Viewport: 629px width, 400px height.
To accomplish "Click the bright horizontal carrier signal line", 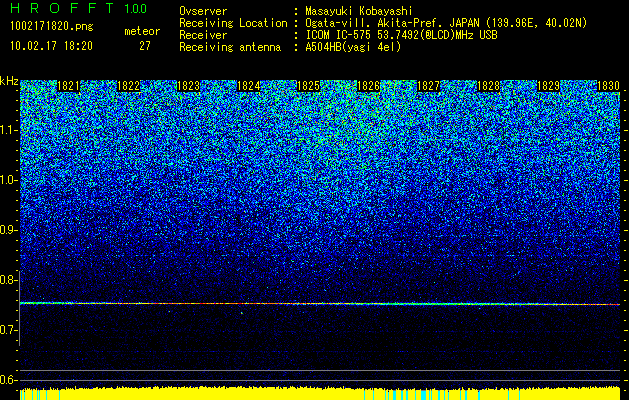I will click(x=320, y=304).
